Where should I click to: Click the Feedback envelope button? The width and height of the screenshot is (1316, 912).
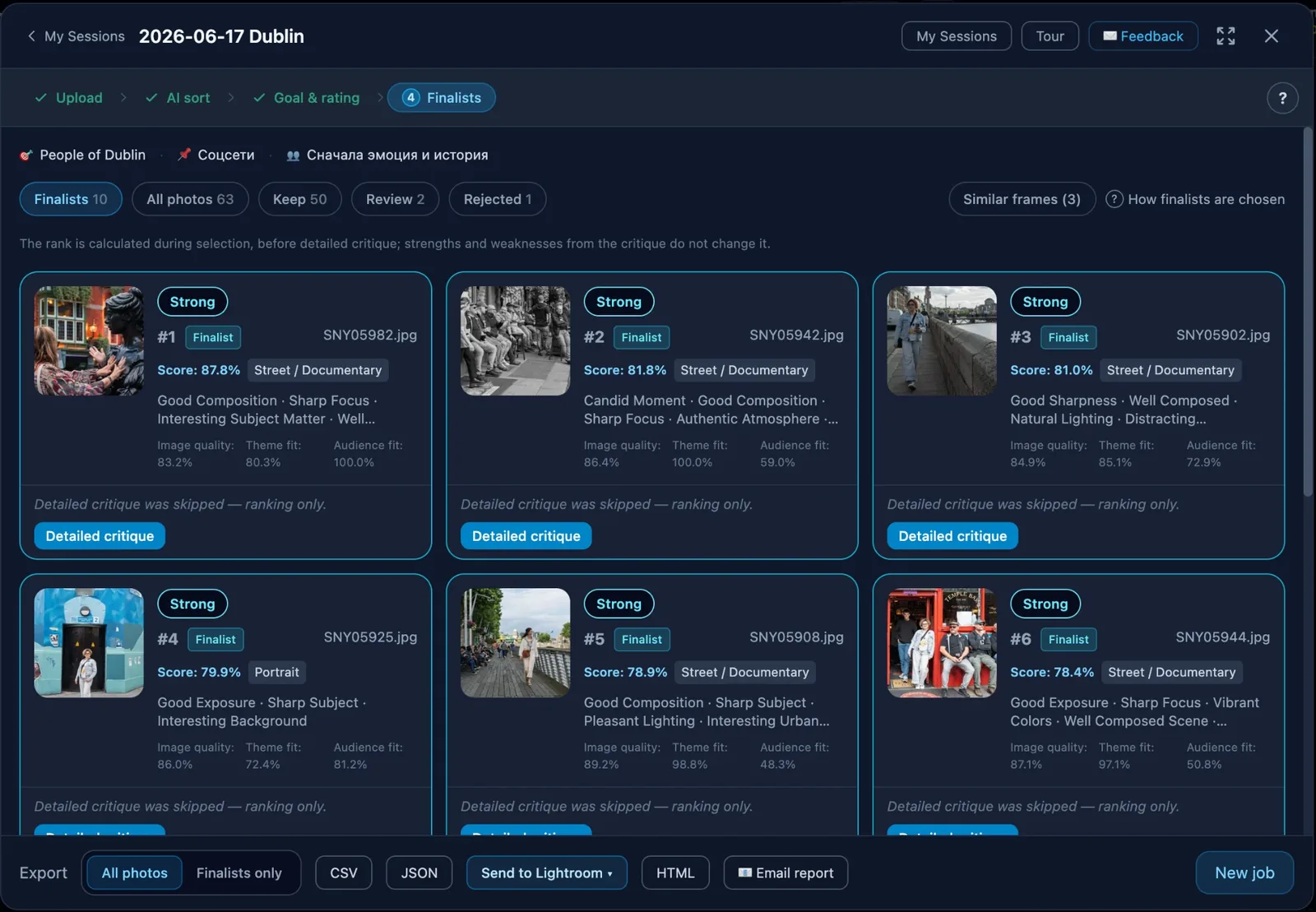pos(1143,36)
